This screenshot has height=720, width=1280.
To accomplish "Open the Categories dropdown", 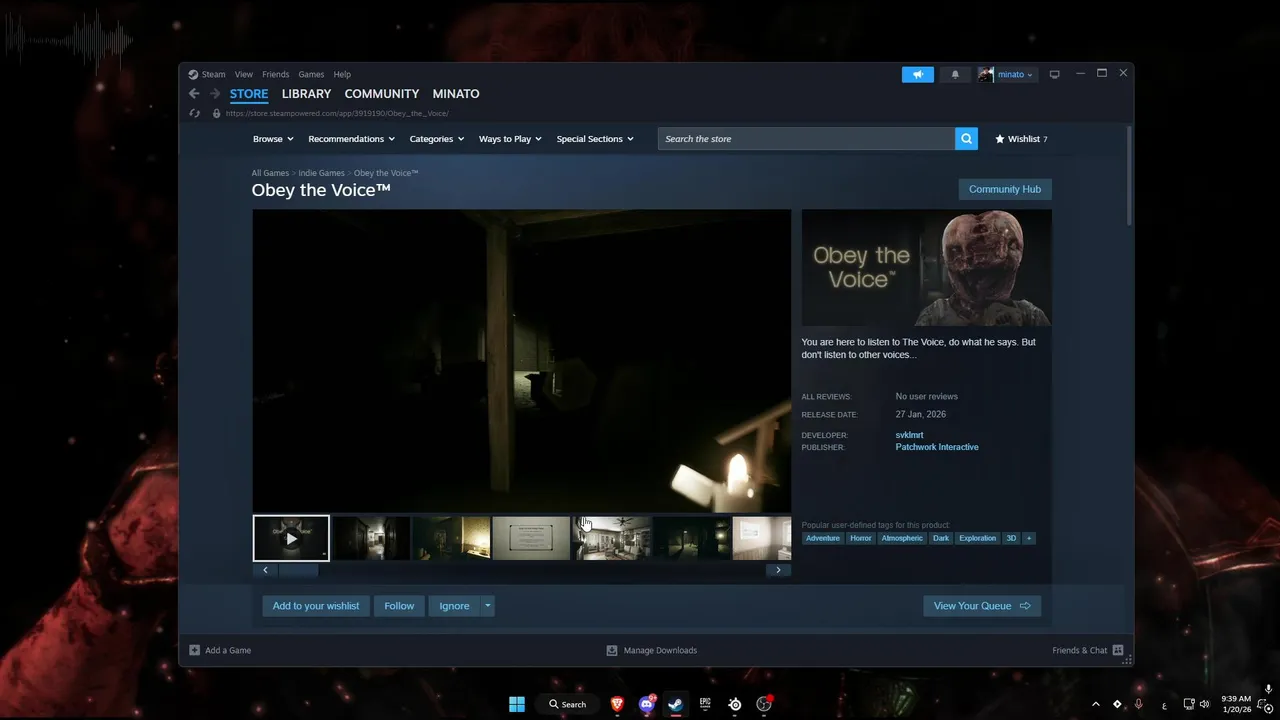I will pyautogui.click(x=437, y=139).
